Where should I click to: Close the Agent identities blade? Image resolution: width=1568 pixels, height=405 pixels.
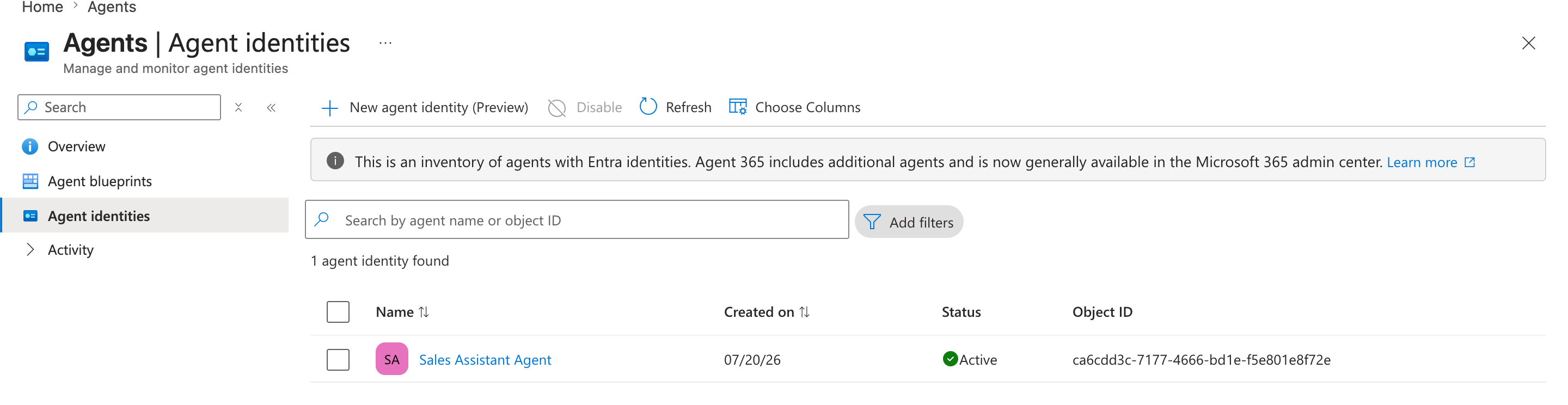(x=1528, y=43)
